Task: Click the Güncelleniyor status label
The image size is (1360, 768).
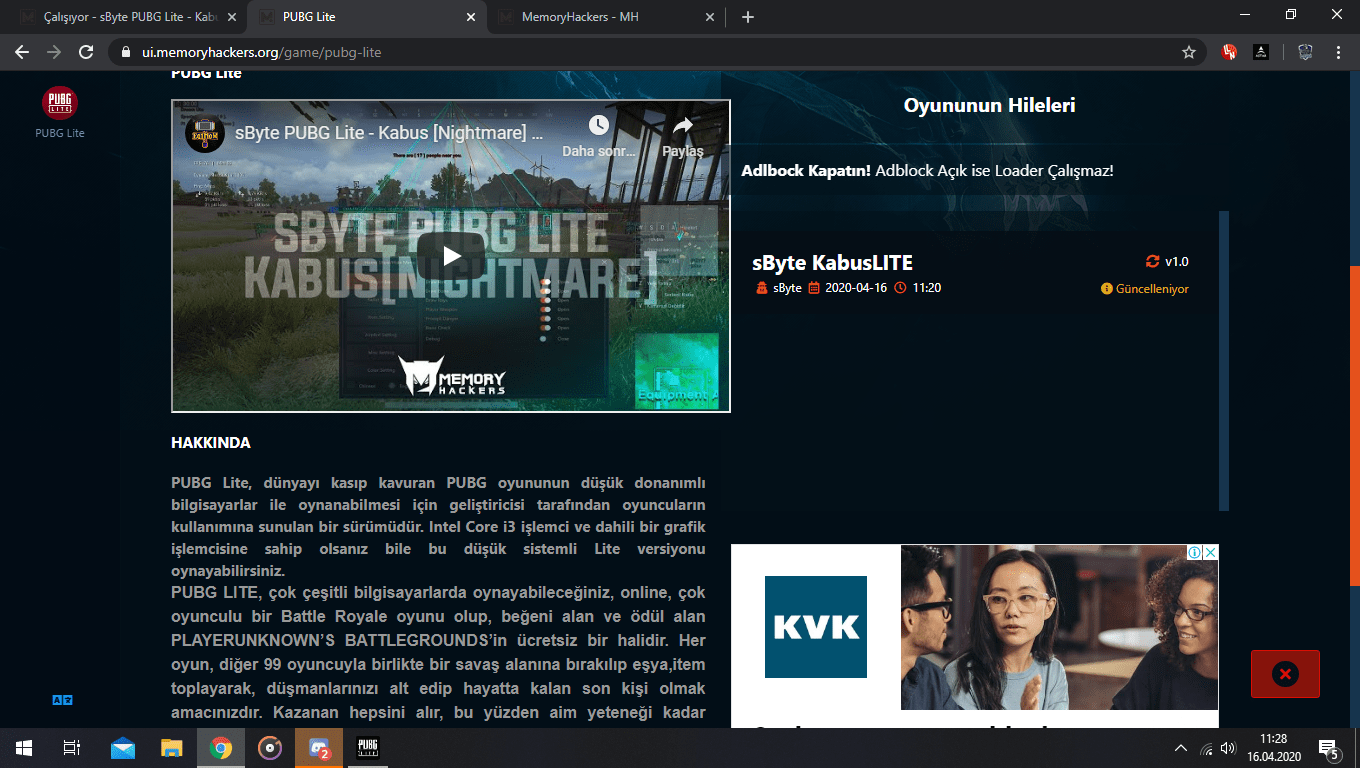Action: (x=1145, y=289)
